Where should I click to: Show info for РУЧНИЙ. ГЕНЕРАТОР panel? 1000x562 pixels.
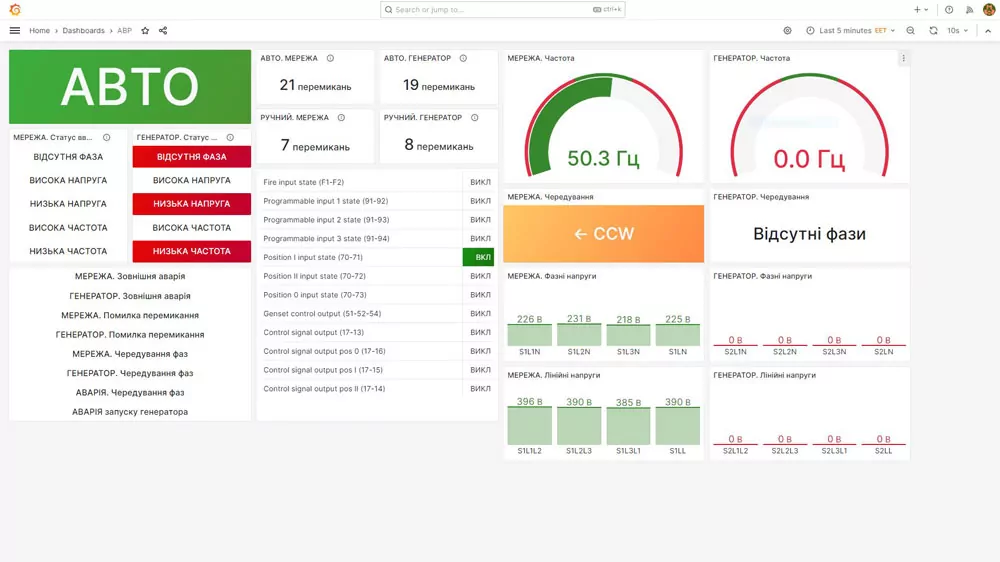[x=474, y=117]
